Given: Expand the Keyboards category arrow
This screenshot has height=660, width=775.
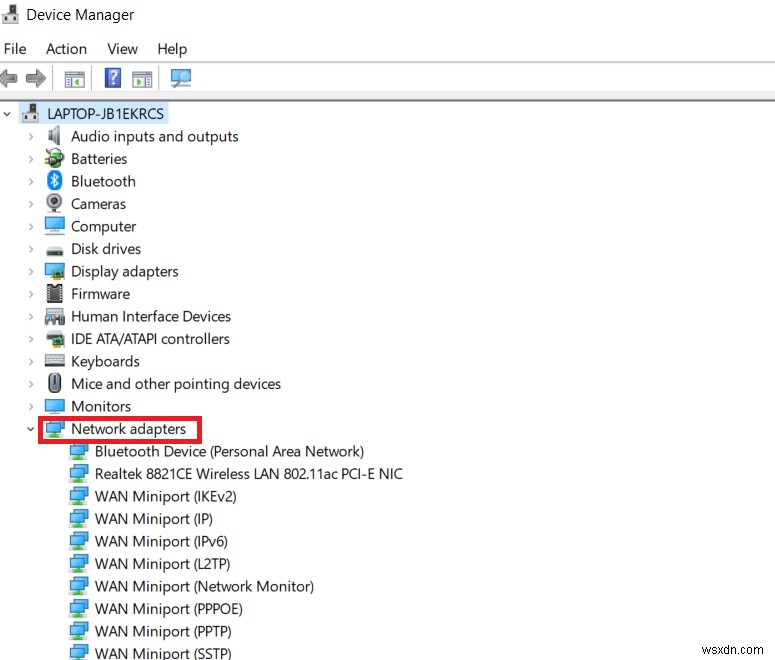Looking at the screenshot, I should [x=31, y=361].
